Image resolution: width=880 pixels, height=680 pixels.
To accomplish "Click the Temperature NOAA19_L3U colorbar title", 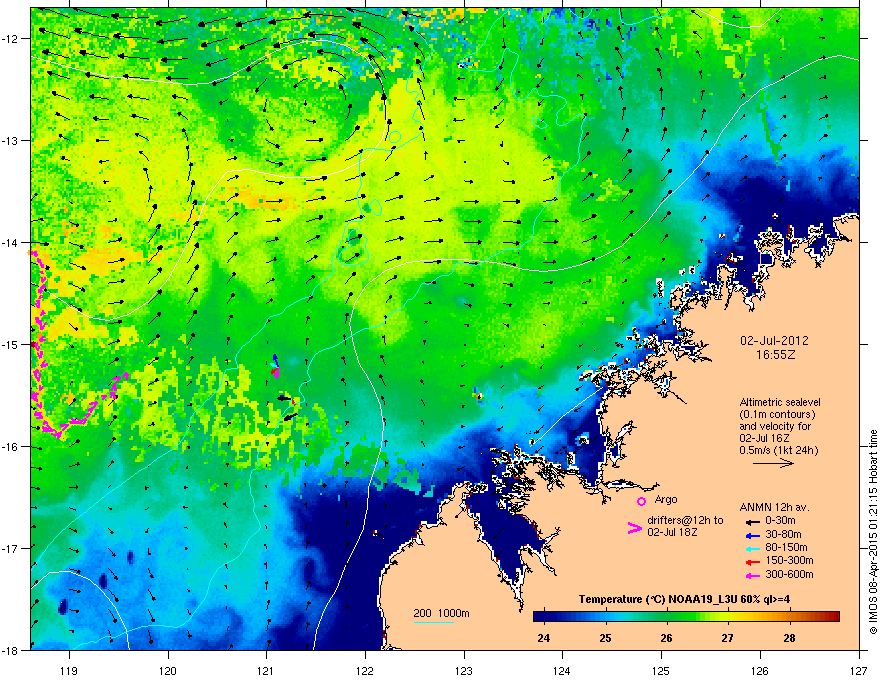I will click(684, 599).
